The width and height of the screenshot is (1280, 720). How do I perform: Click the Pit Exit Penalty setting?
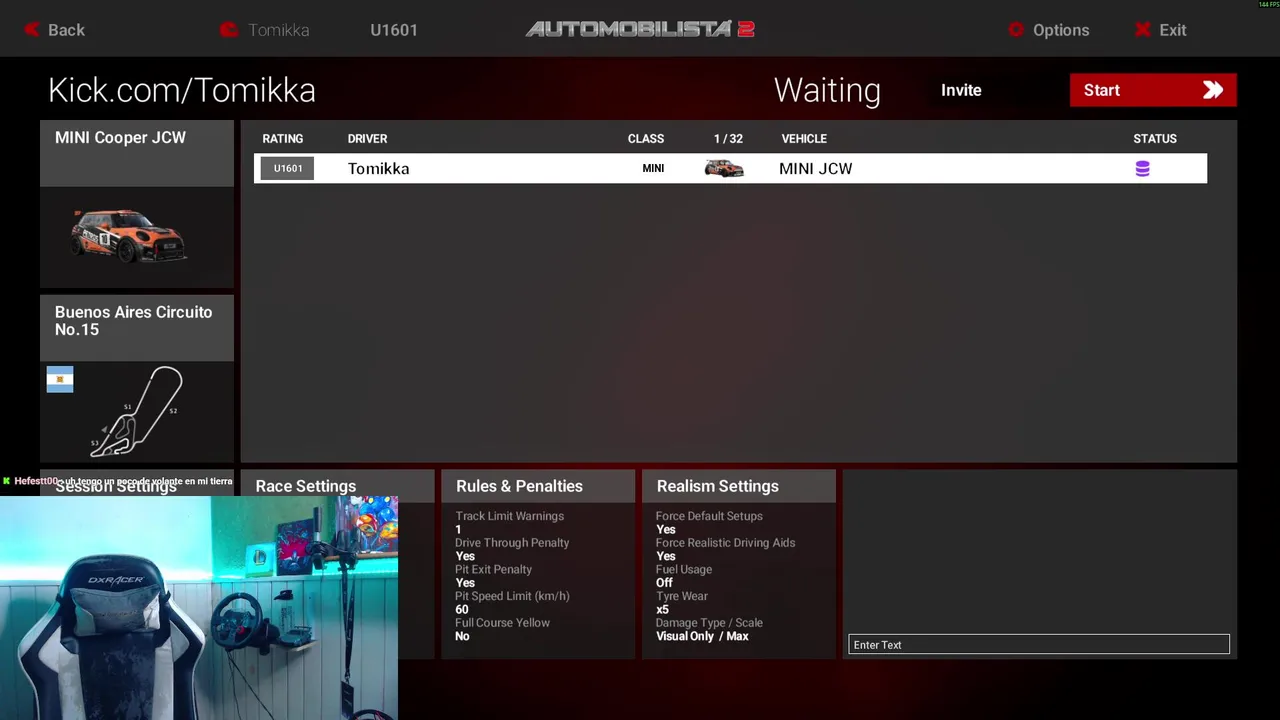point(494,569)
